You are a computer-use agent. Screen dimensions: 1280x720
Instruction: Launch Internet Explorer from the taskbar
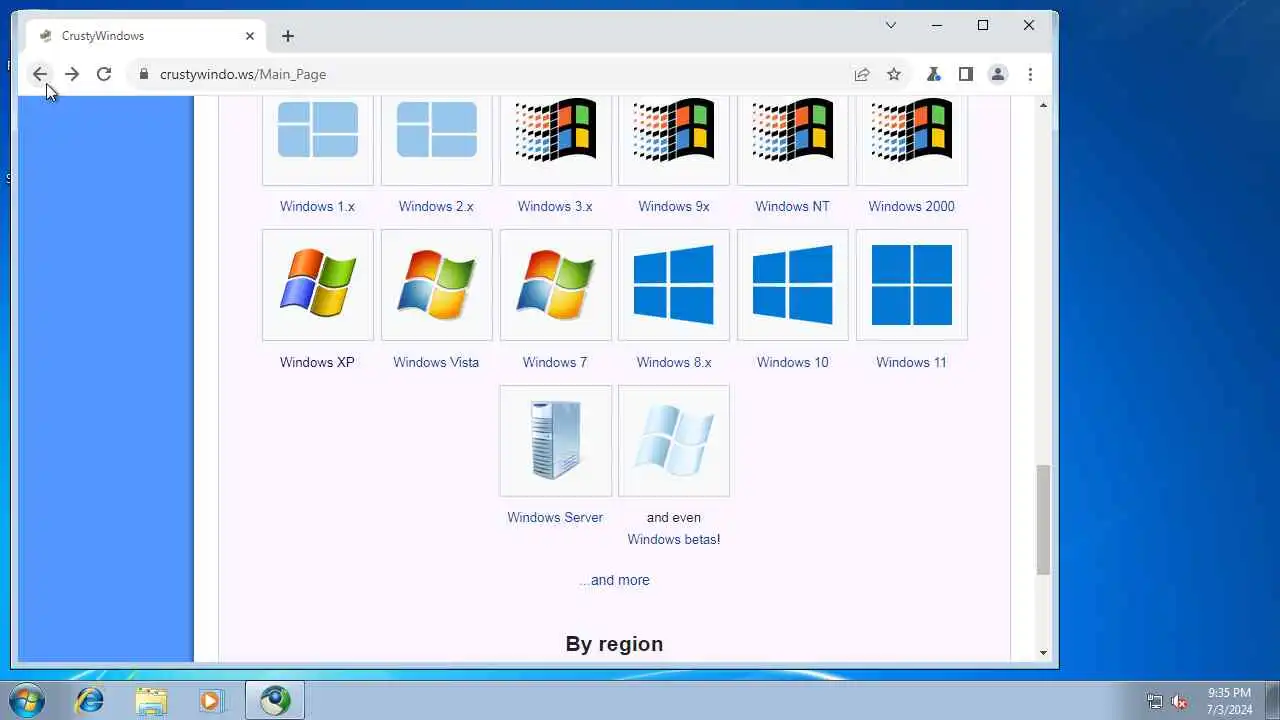[89, 700]
